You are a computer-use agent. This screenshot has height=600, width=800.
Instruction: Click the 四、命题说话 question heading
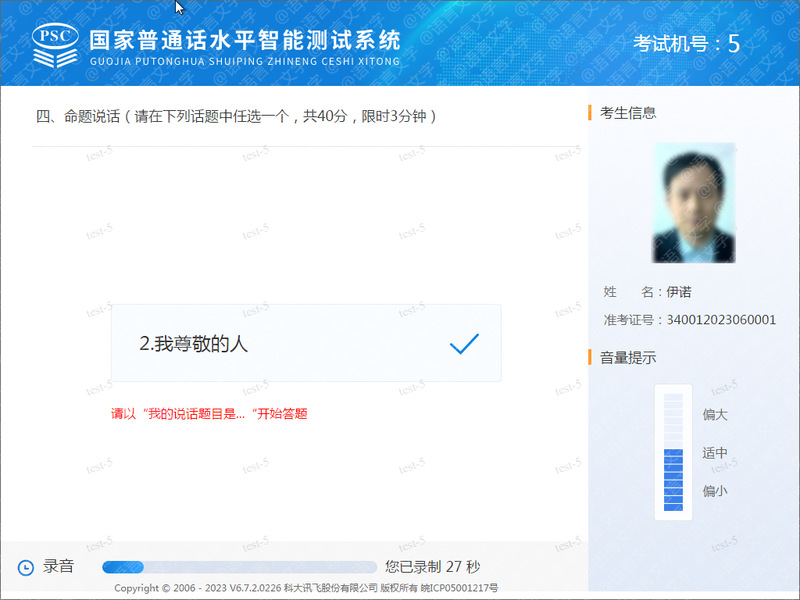[236, 116]
